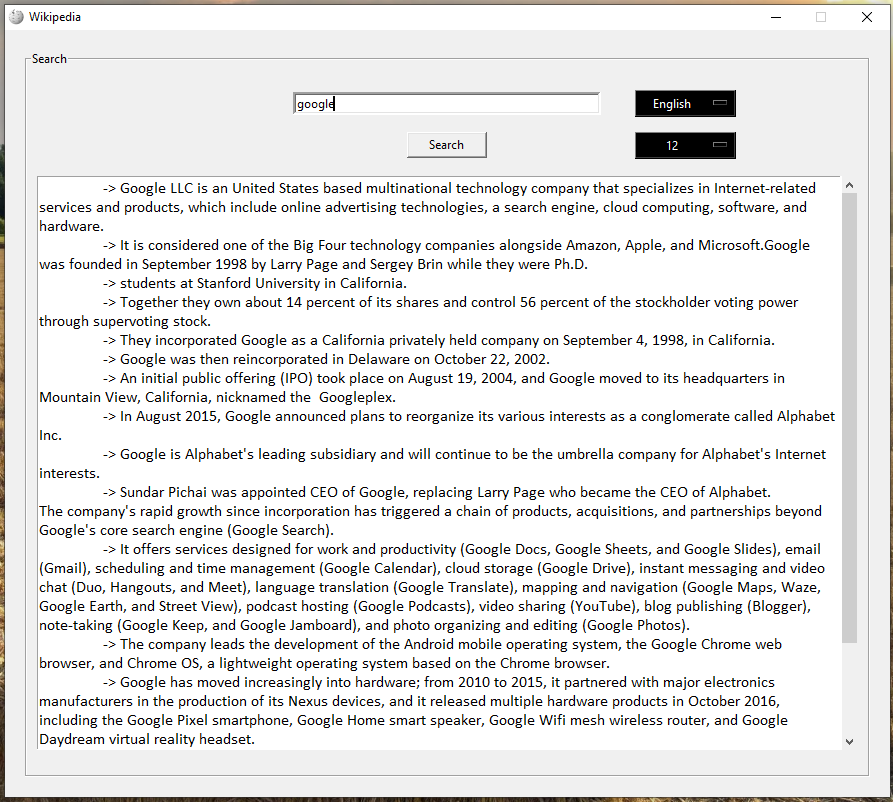Open the 12 font size dropdown
The height and width of the screenshot is (802, 893).
coord(685,145)
